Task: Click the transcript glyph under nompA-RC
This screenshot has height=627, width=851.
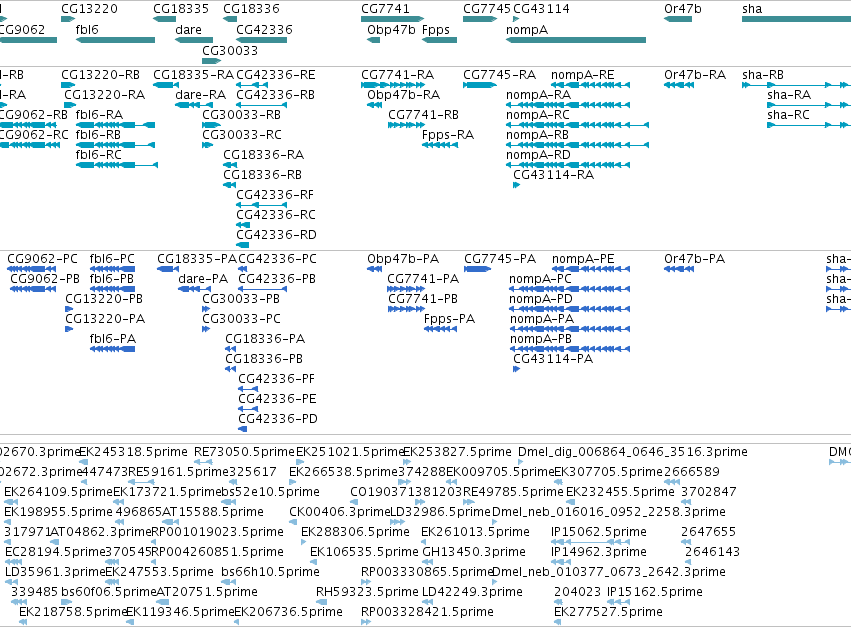Action: click(577, 125)
